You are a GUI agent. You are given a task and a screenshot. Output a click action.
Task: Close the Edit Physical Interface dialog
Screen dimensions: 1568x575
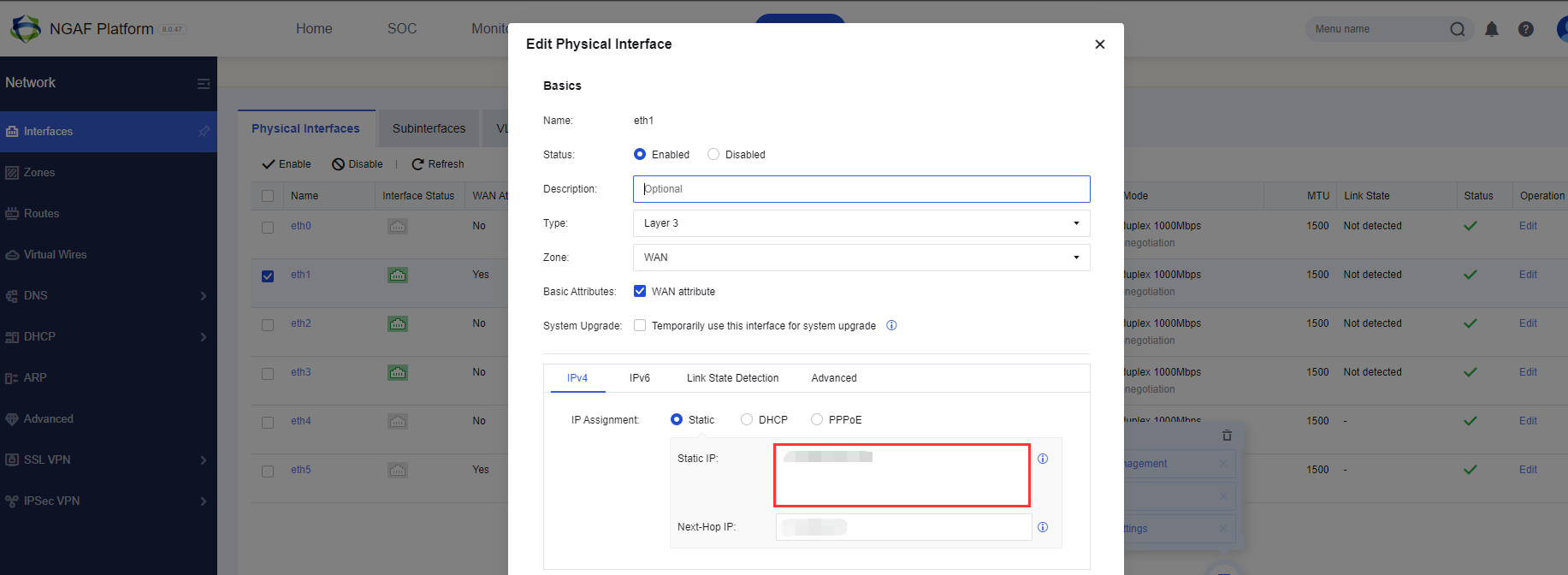[1099, 44]
